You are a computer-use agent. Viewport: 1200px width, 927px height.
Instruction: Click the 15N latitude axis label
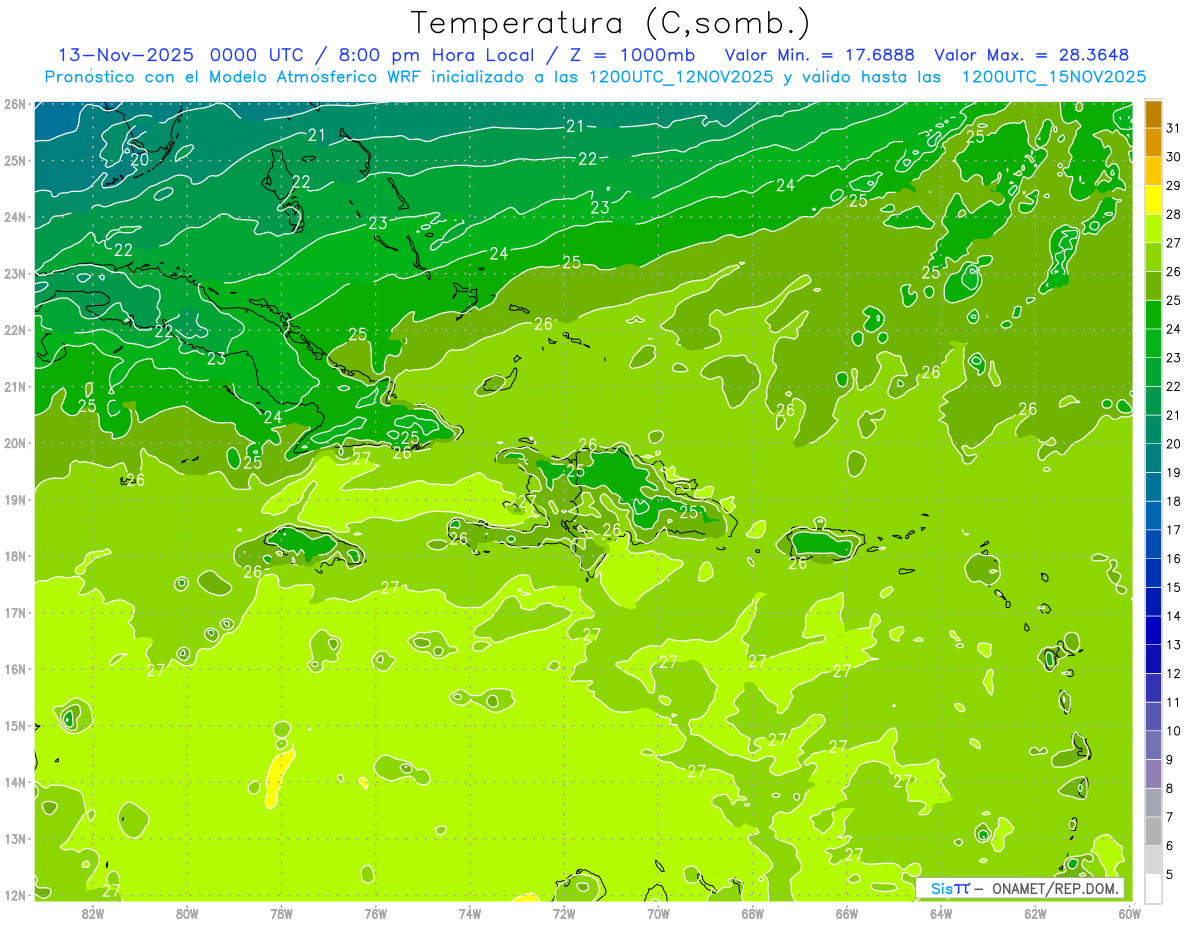coord(15,725)
